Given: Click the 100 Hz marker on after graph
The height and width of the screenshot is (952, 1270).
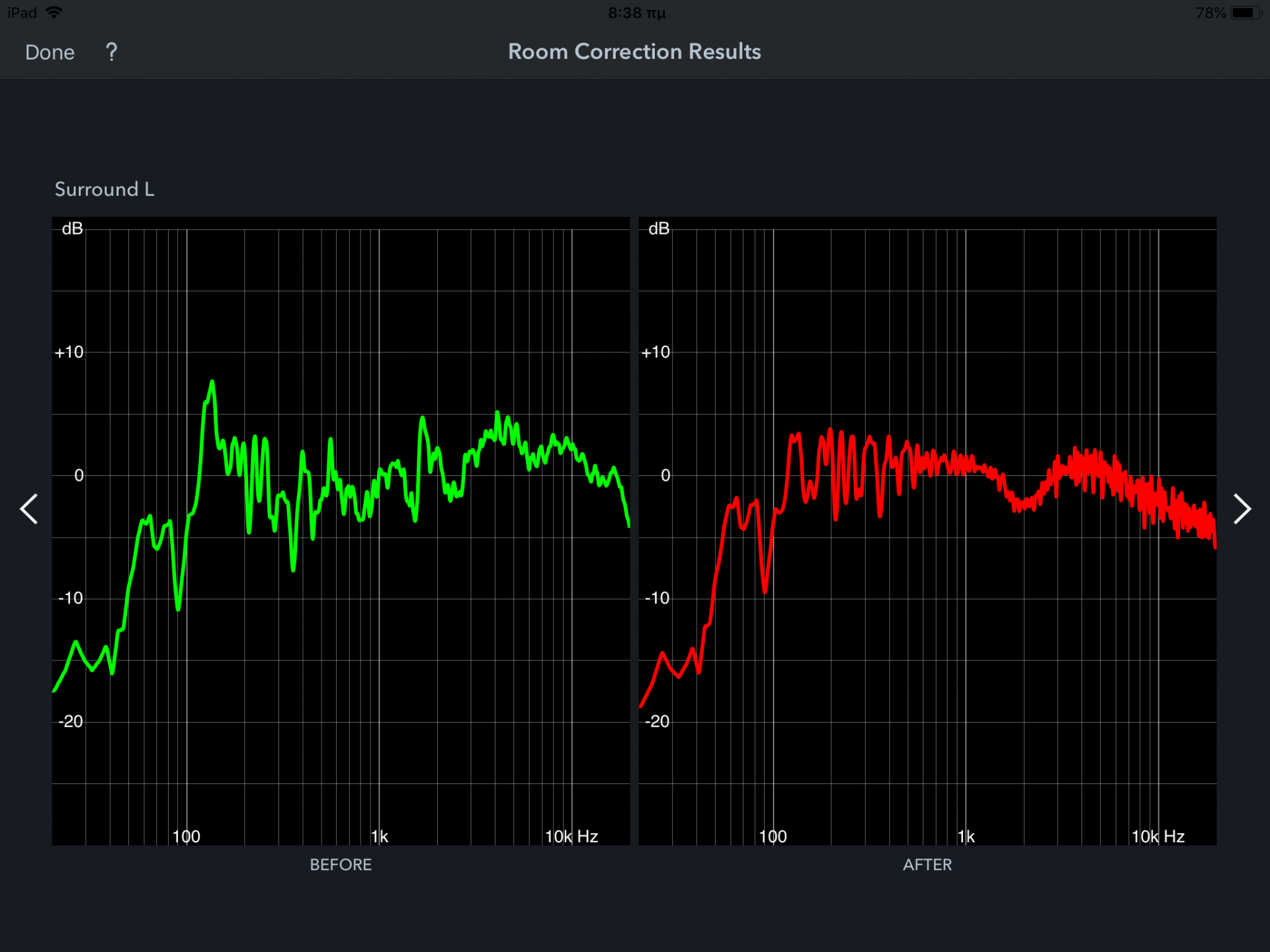Looking at the screenshot, I should pyautogui.click(x=773, y=836).
